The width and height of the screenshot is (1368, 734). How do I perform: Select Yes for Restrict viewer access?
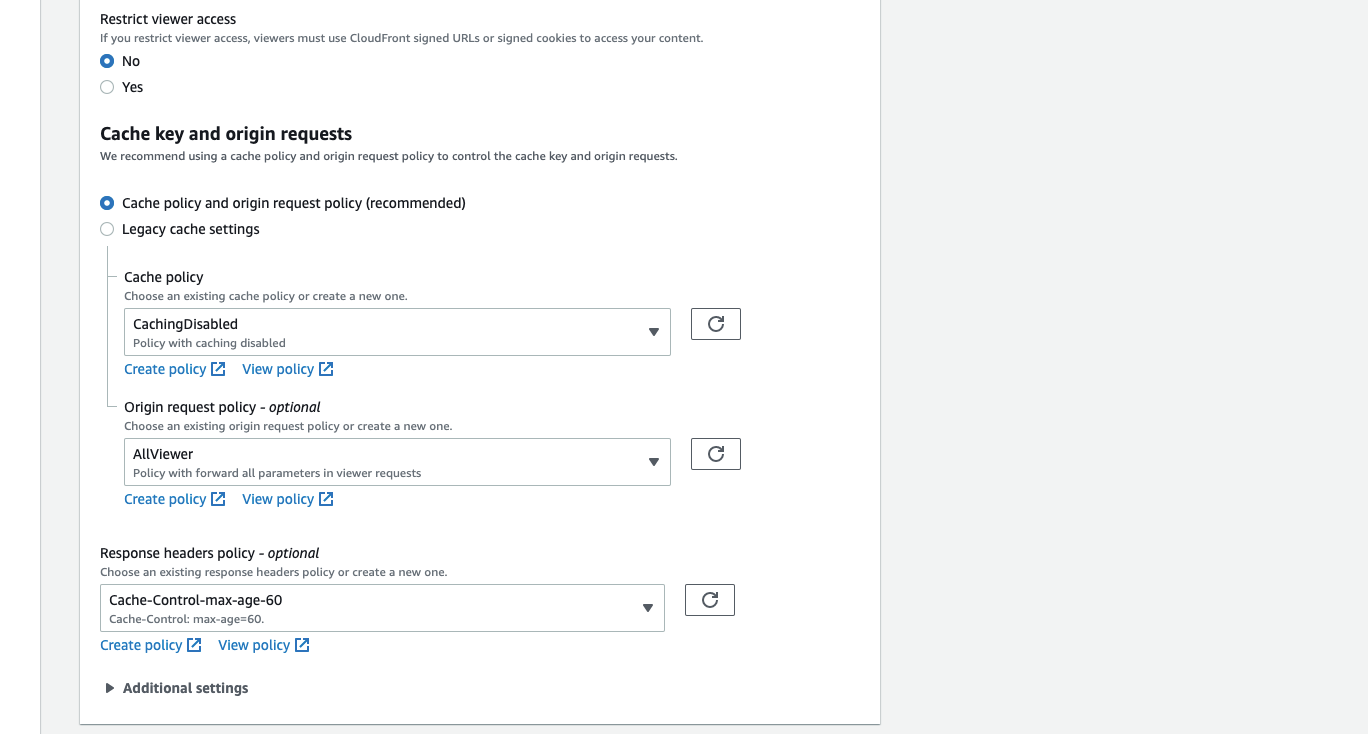click(107, 87)
